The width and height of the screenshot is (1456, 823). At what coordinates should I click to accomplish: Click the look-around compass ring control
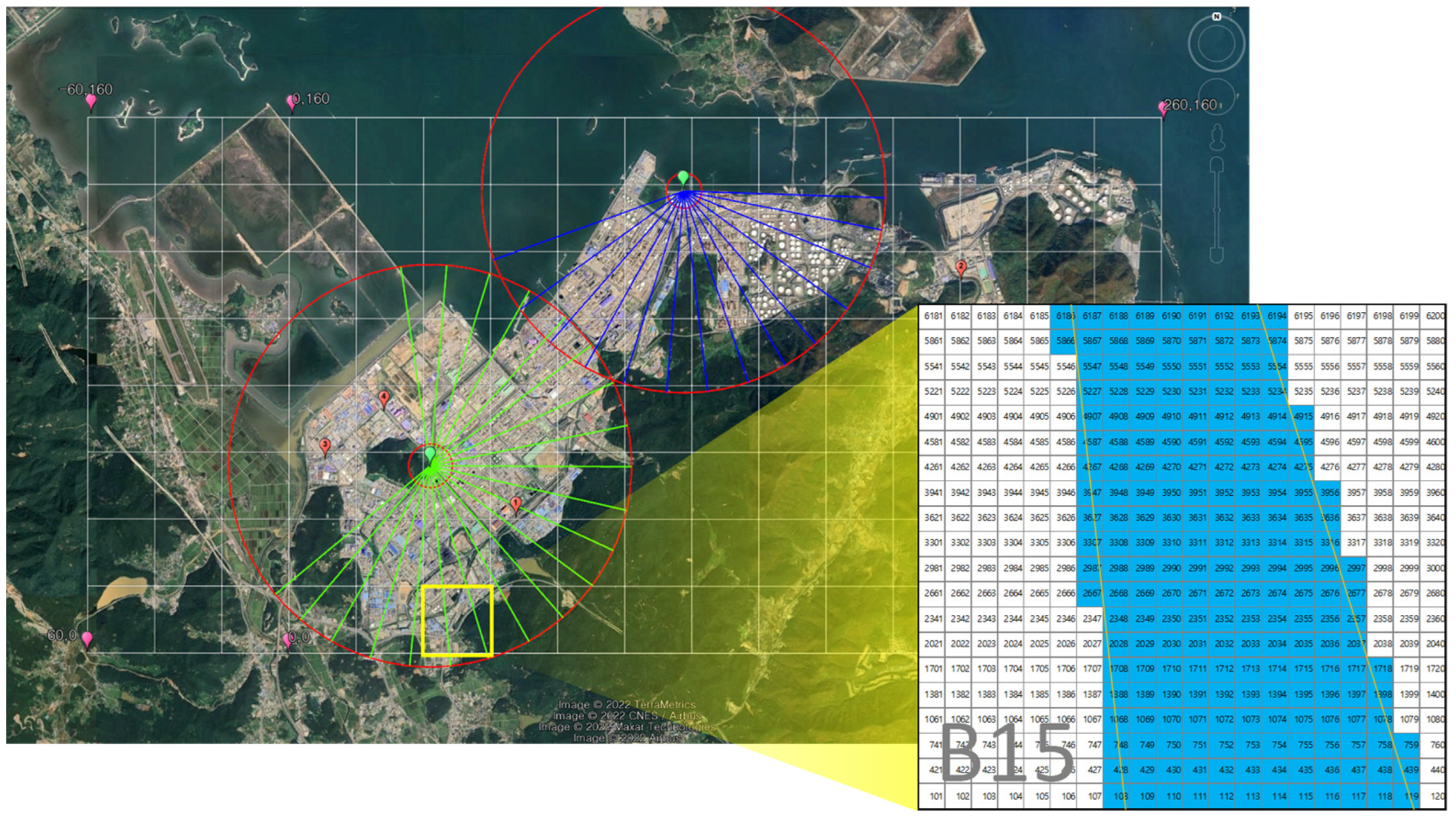click(1217, 44)
